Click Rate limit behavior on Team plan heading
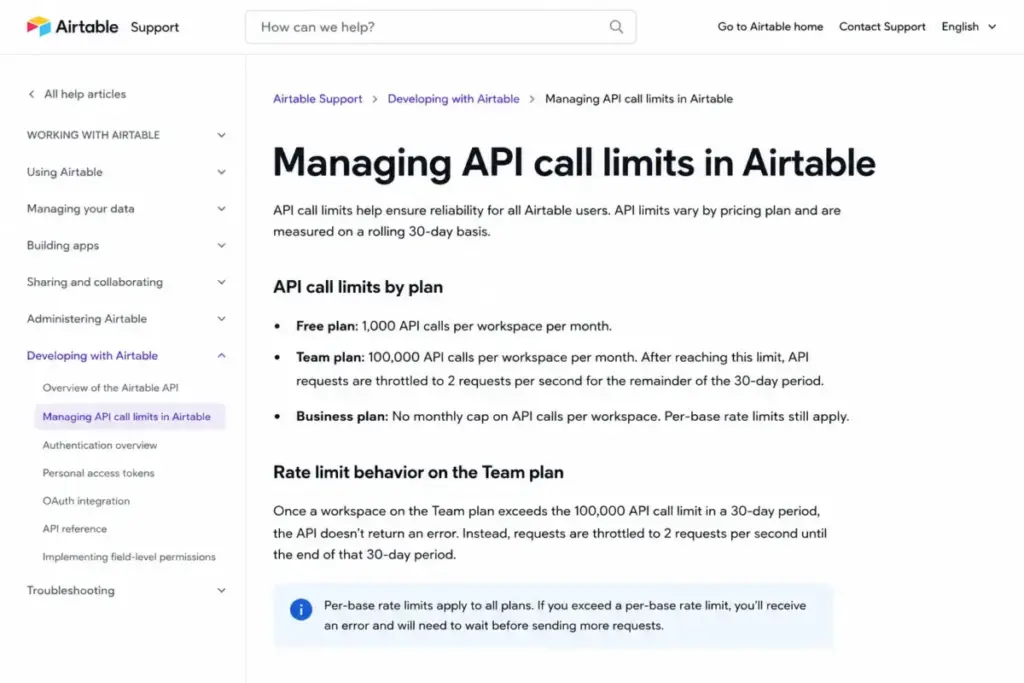The height and width of the screenshot is (683, 1024). [x=418, y=472]
